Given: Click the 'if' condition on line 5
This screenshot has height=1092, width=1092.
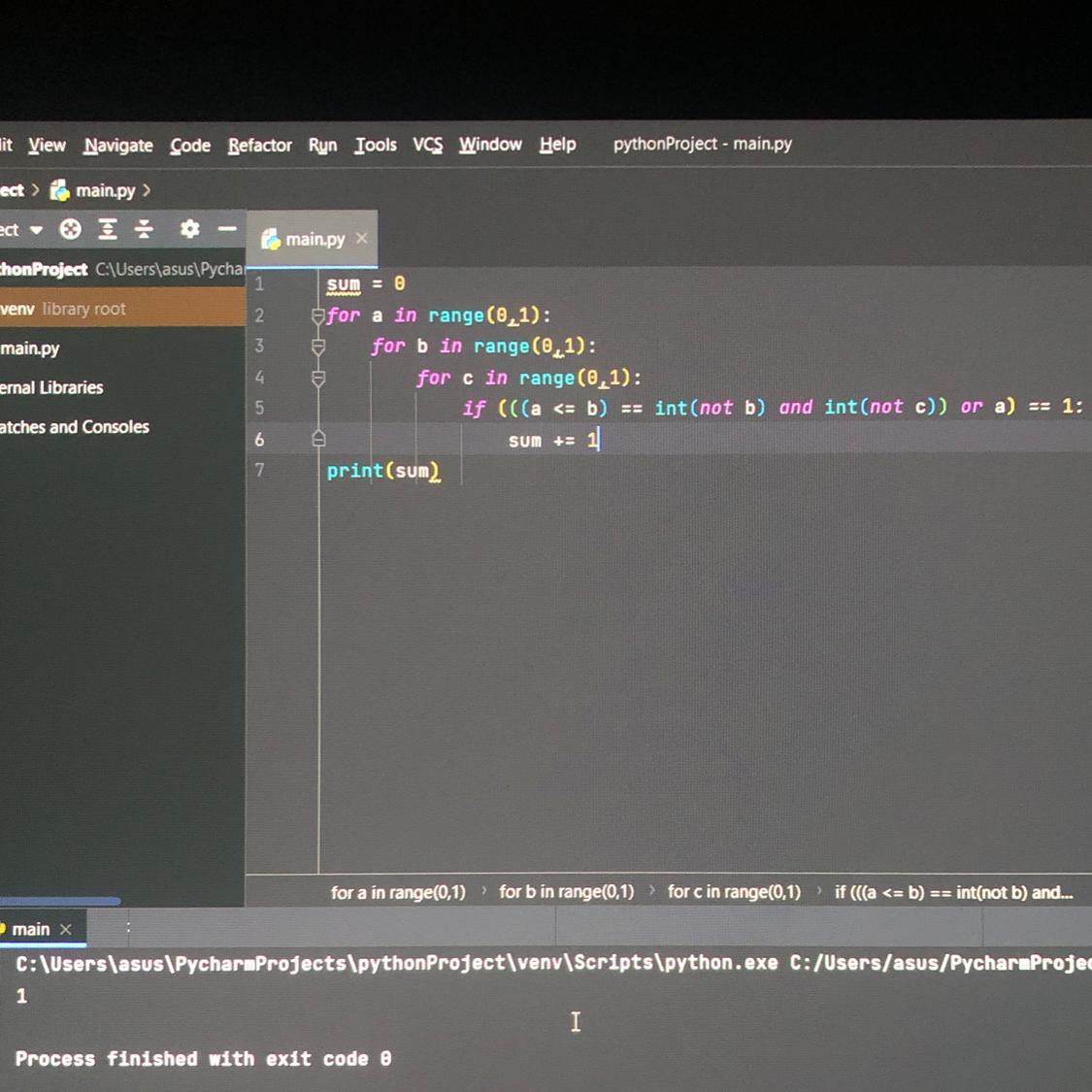Looking at the screenshot, I should point(773,408).
